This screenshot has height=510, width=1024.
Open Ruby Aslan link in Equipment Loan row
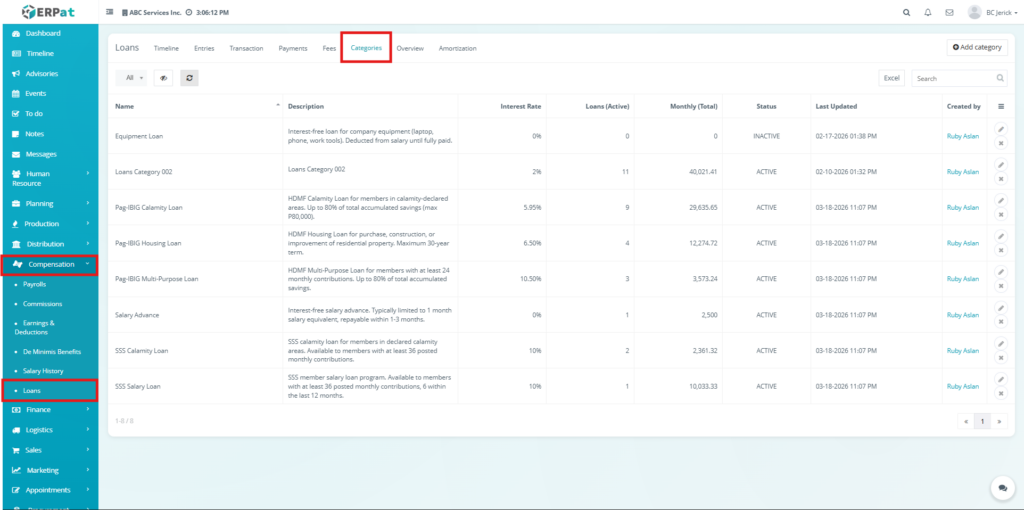(x=962, y=136)
